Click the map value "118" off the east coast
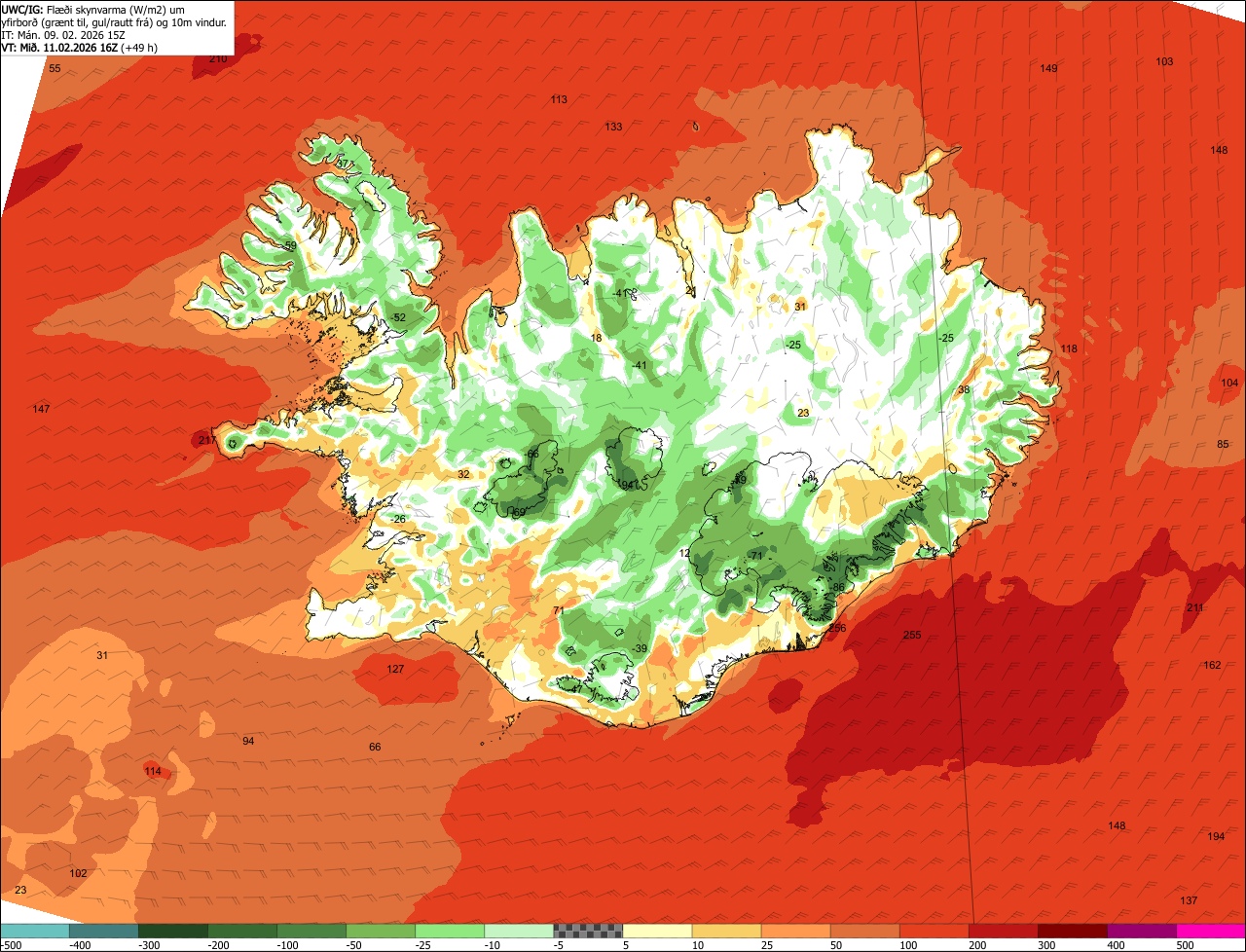 [x=1069, y=348]
